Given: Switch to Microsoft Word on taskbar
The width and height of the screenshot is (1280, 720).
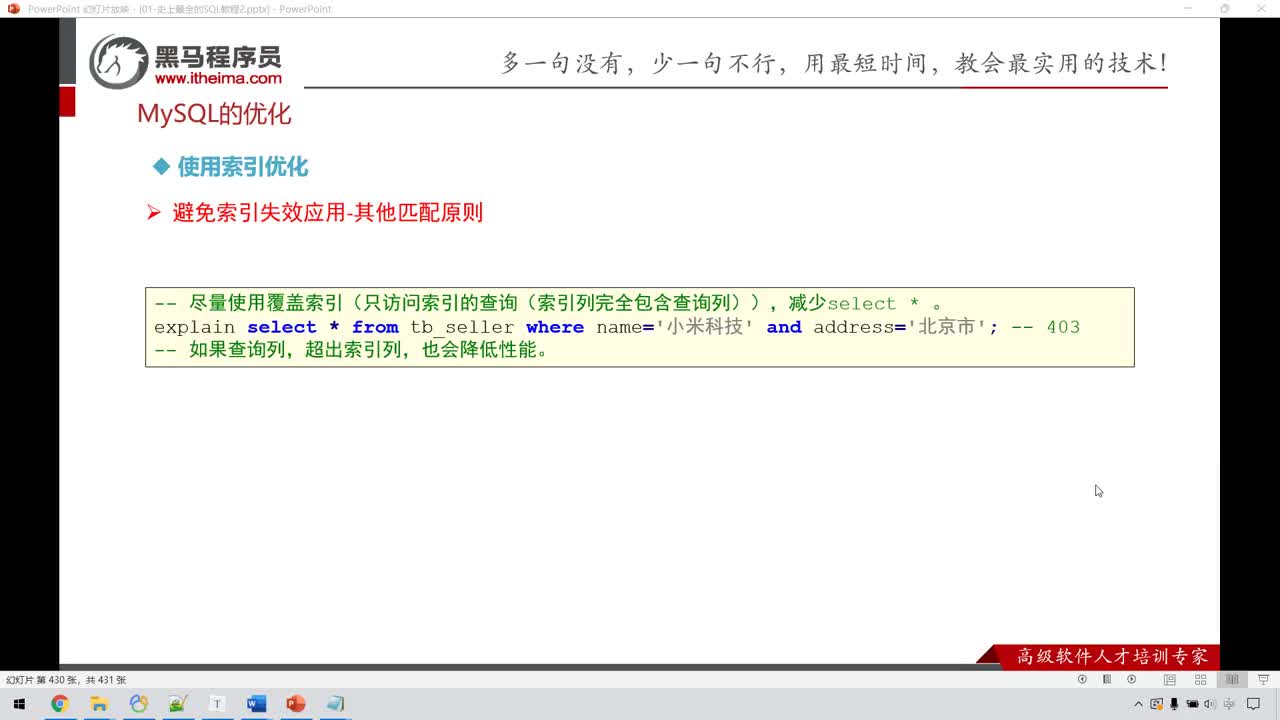Looking at the screenshot, I should [x=256, y=704].
